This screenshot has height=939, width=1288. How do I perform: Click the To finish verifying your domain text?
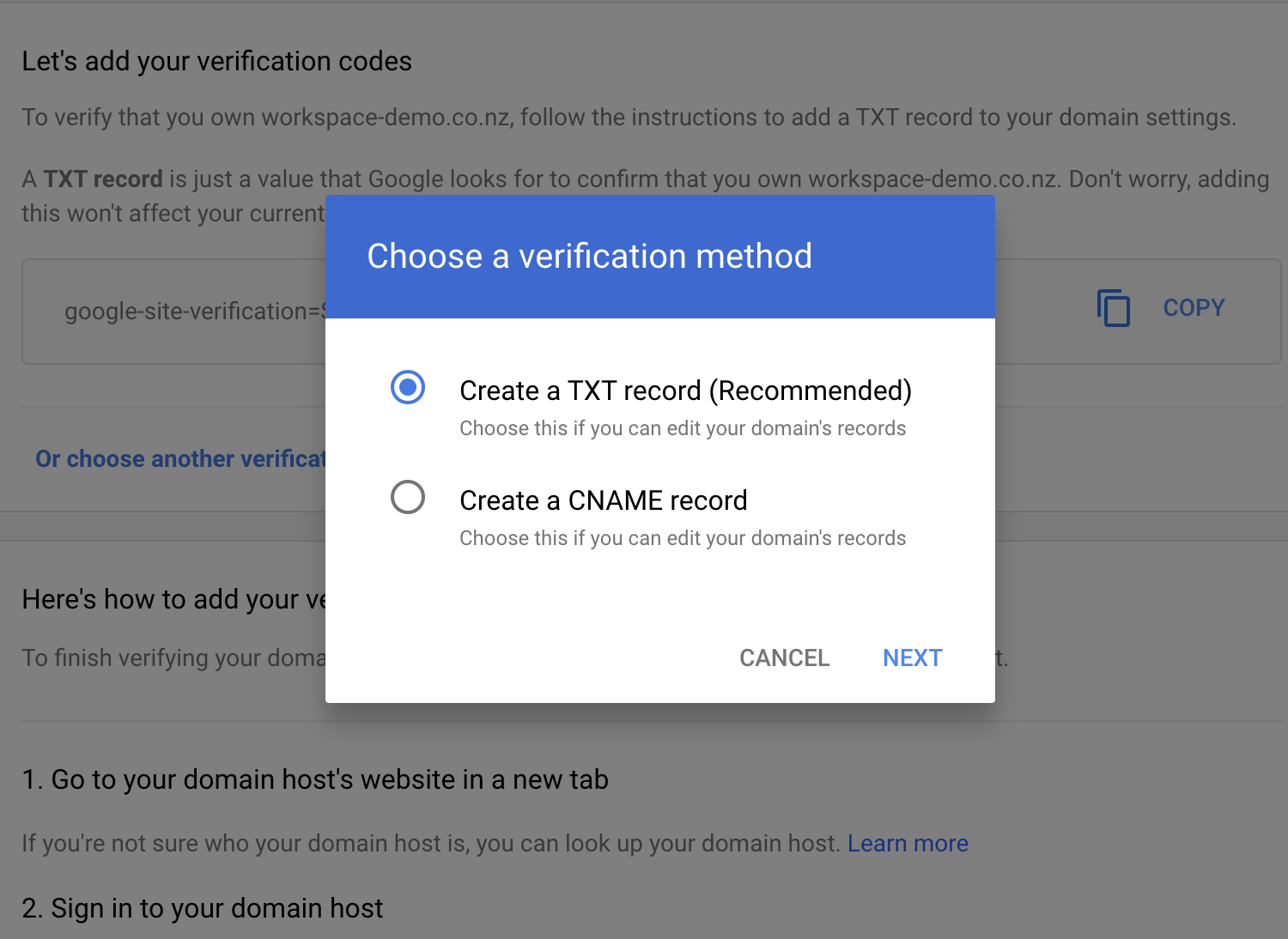[x=173, y=658]
